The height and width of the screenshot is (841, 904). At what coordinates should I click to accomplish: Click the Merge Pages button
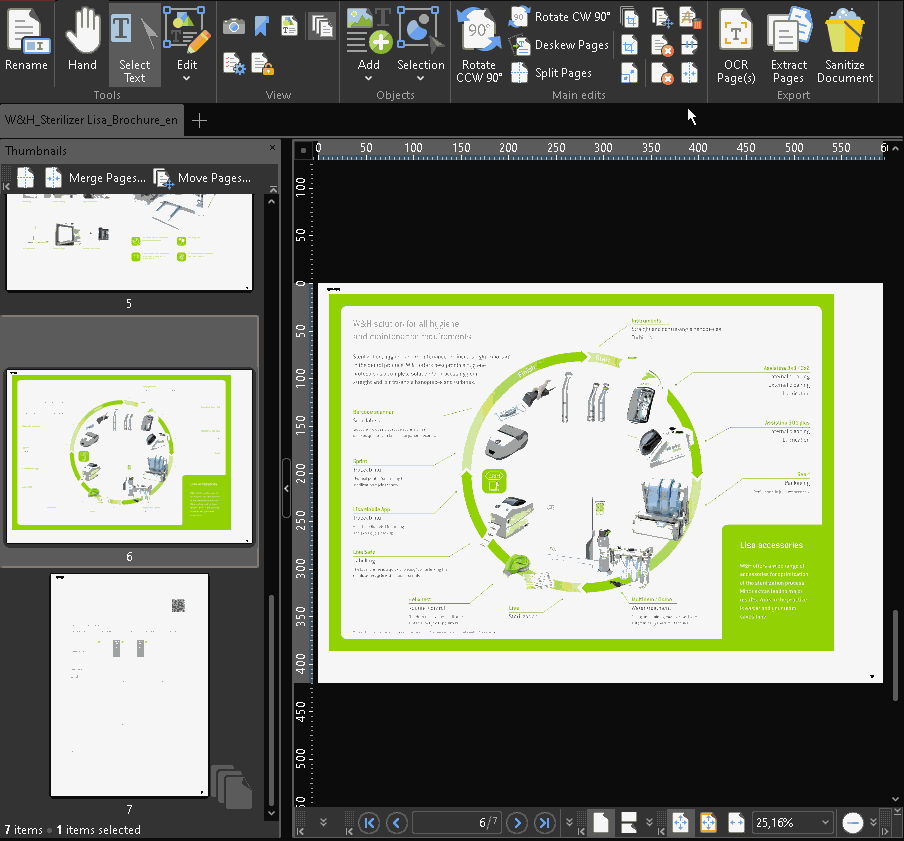point(100,177)
